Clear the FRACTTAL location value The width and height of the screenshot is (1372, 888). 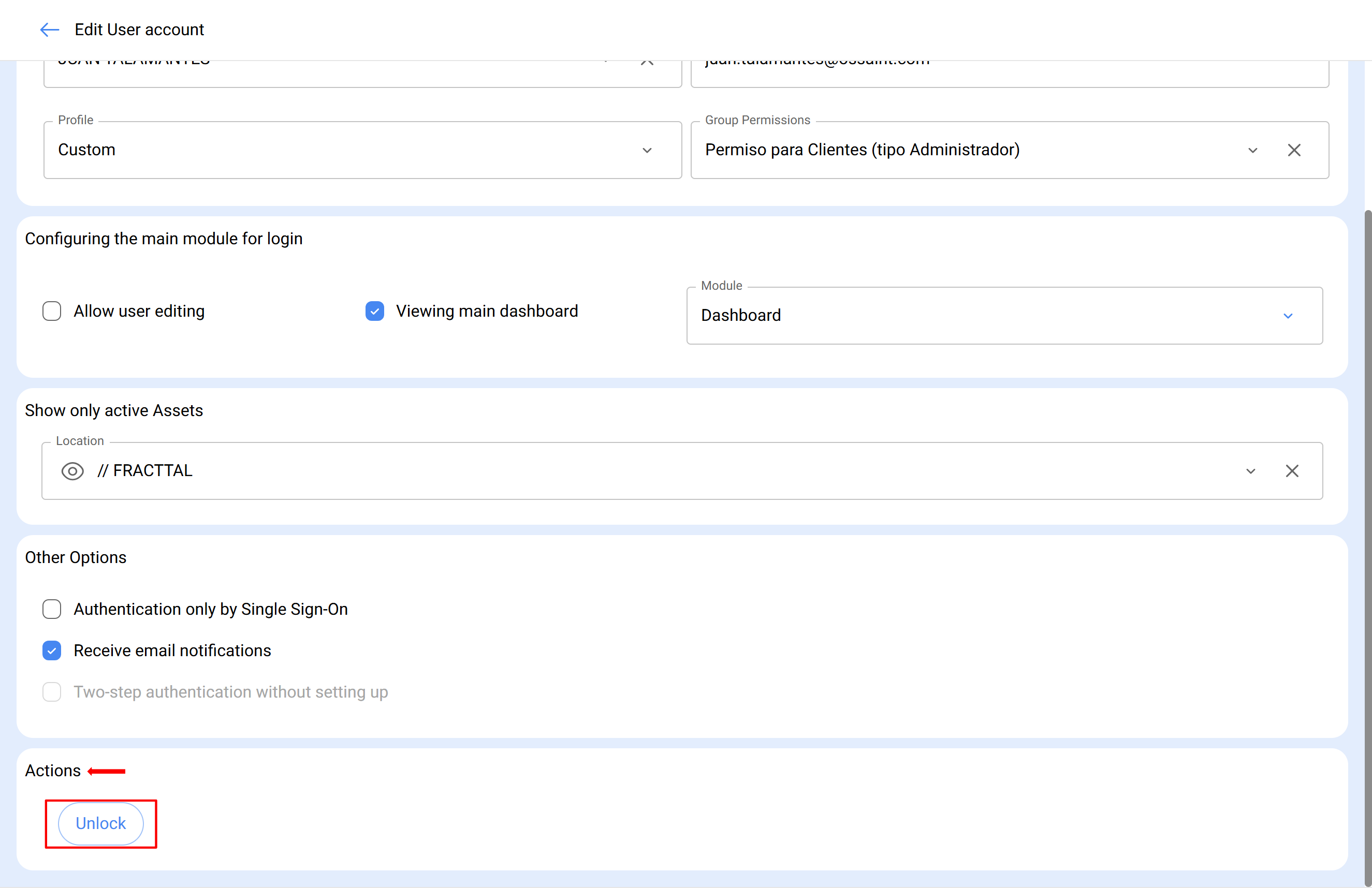click(1291, 471)
